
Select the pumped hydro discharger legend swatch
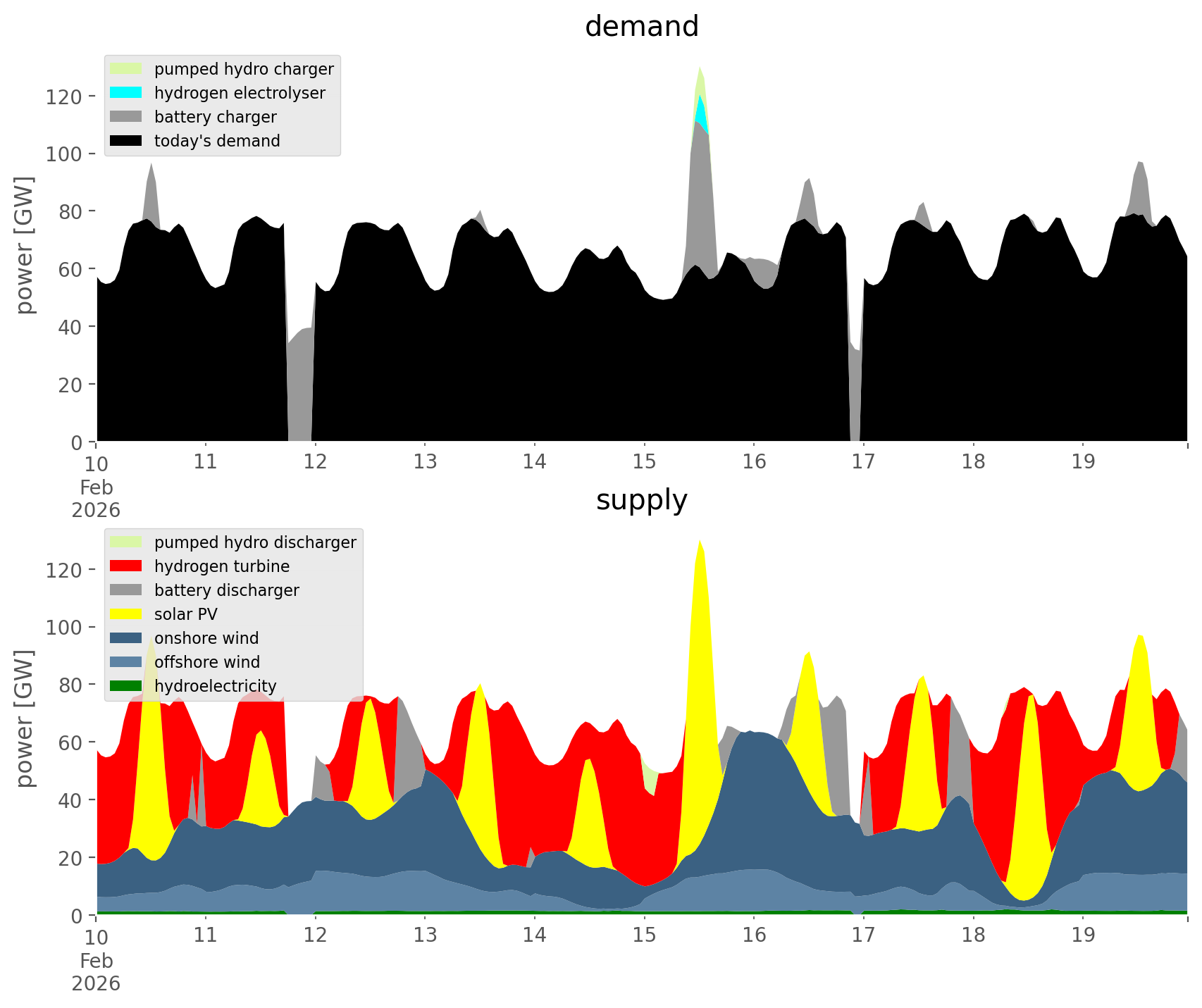click(126, 542)
